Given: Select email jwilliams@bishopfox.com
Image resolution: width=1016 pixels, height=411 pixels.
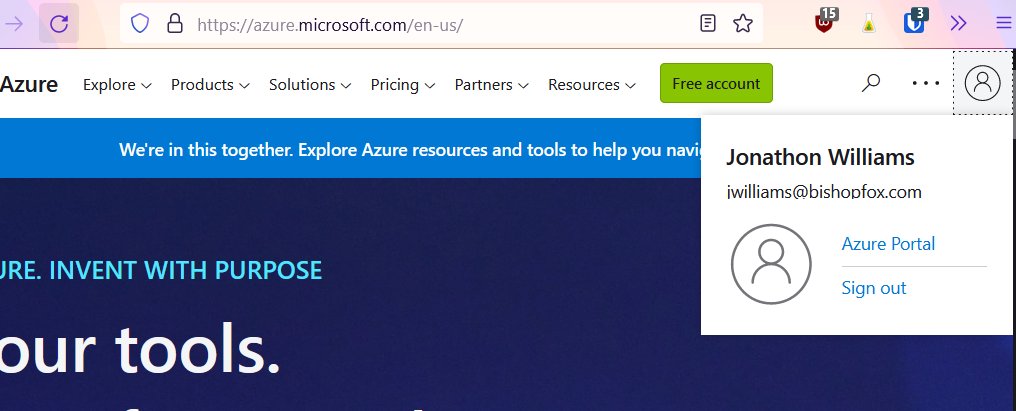Looking at the screenshot, I should tap(824, 191).
